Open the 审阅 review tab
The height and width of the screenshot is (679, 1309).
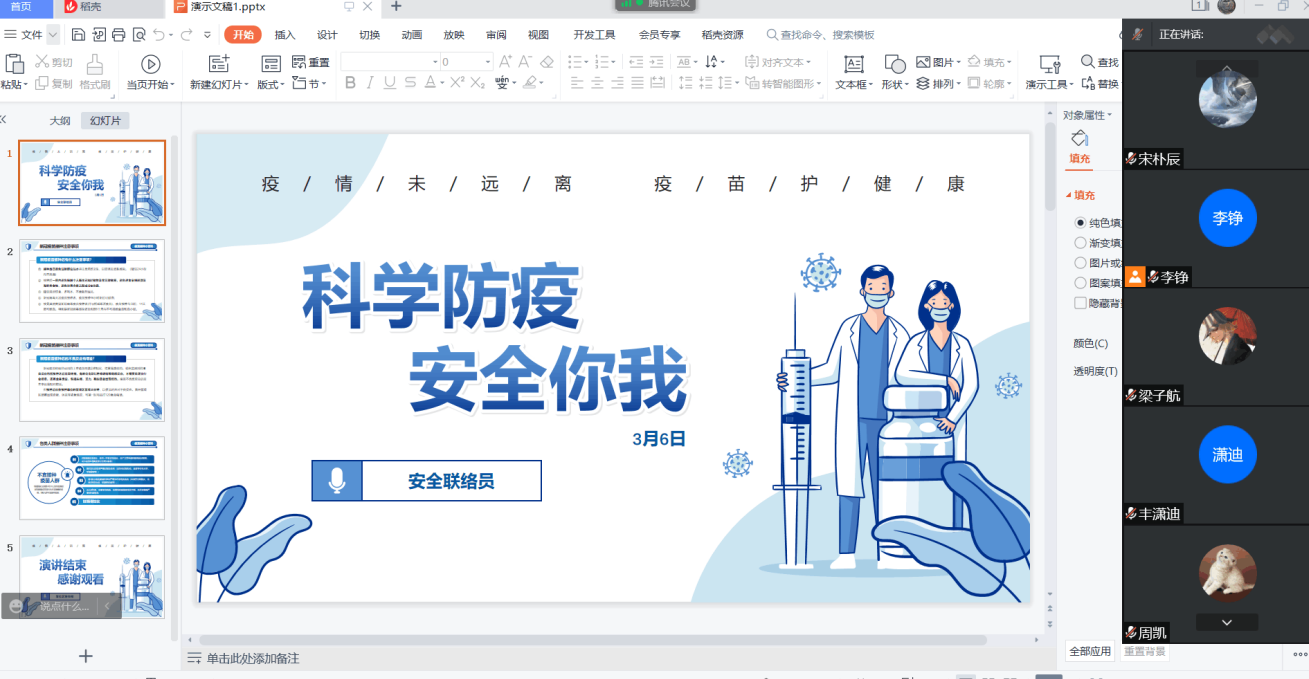[496, 35]
